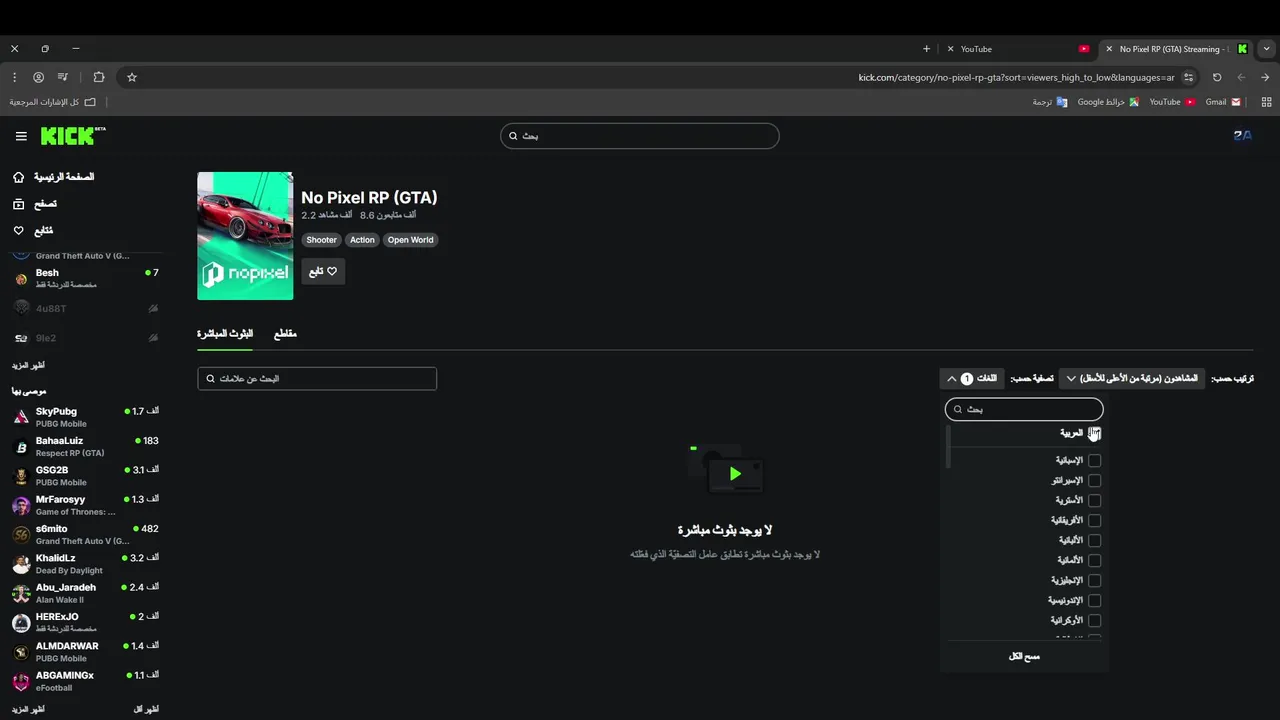The image size is (1280, 720).
Task: Open Following (متابع) heart item in sidebar
Action: tap(33, 231)
